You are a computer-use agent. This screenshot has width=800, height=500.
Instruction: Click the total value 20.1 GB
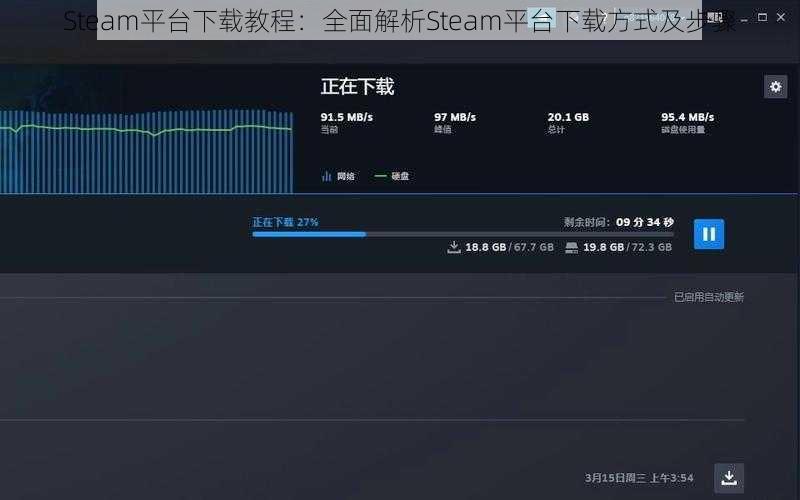coord(568,117)
